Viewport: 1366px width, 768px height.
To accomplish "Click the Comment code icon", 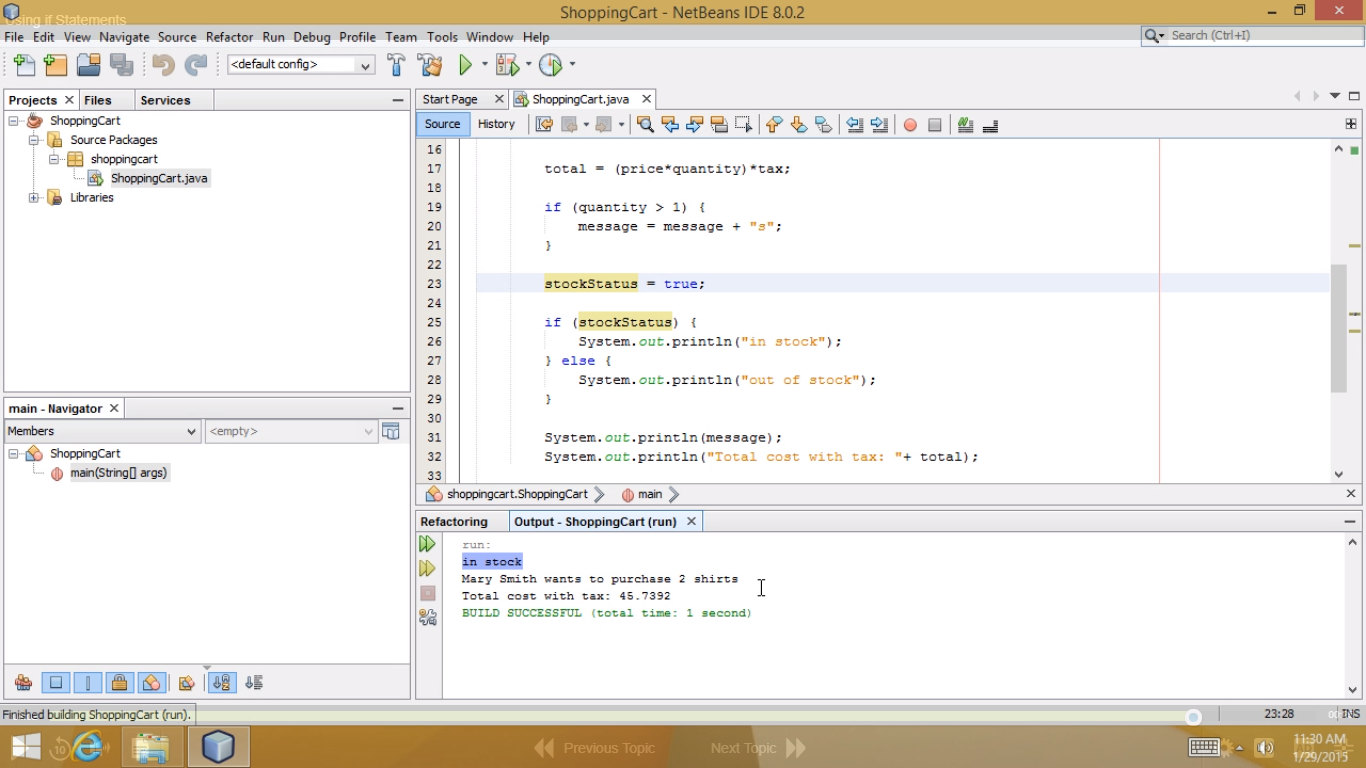I will pos(966,125).
